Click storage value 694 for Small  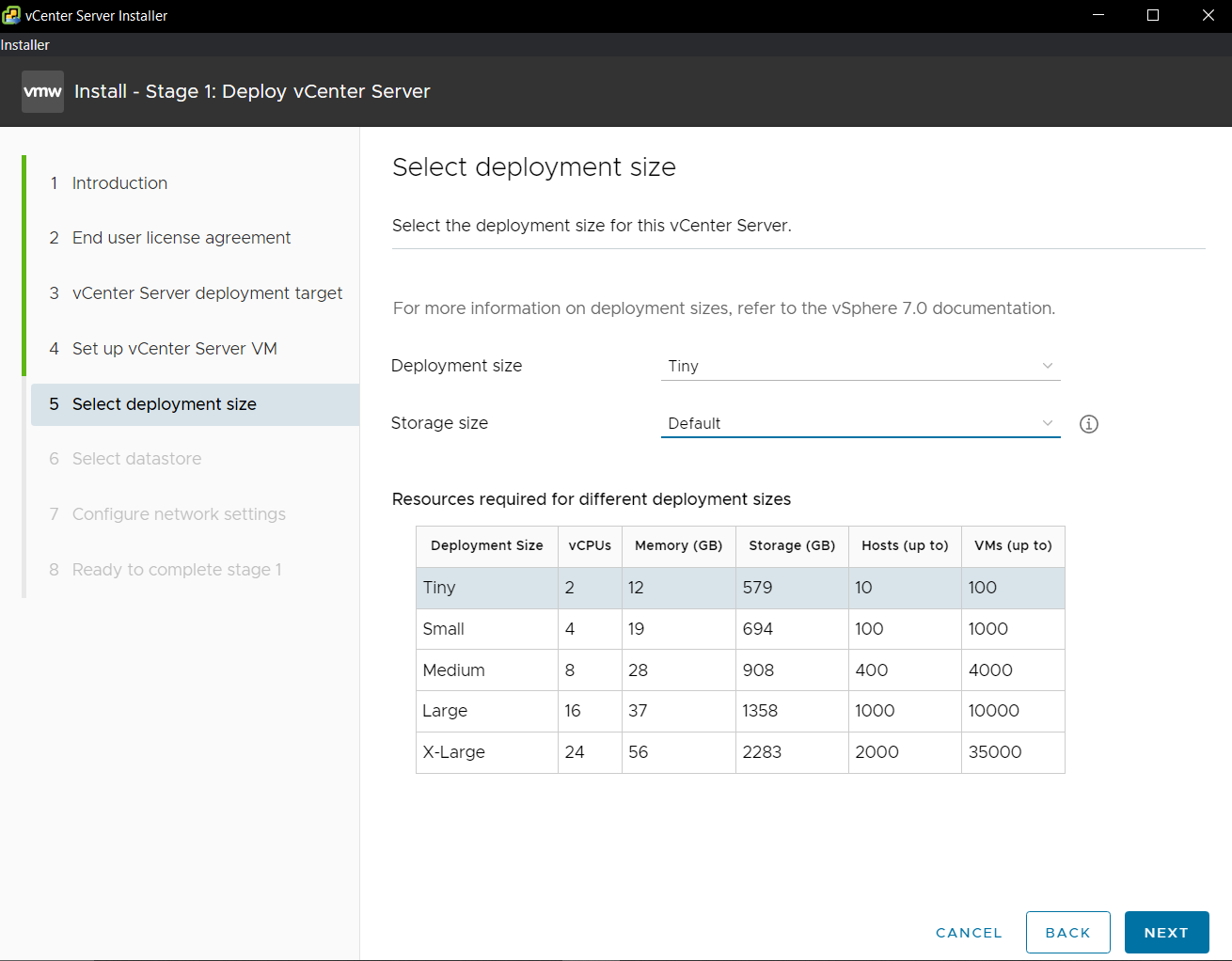(757, 629)
